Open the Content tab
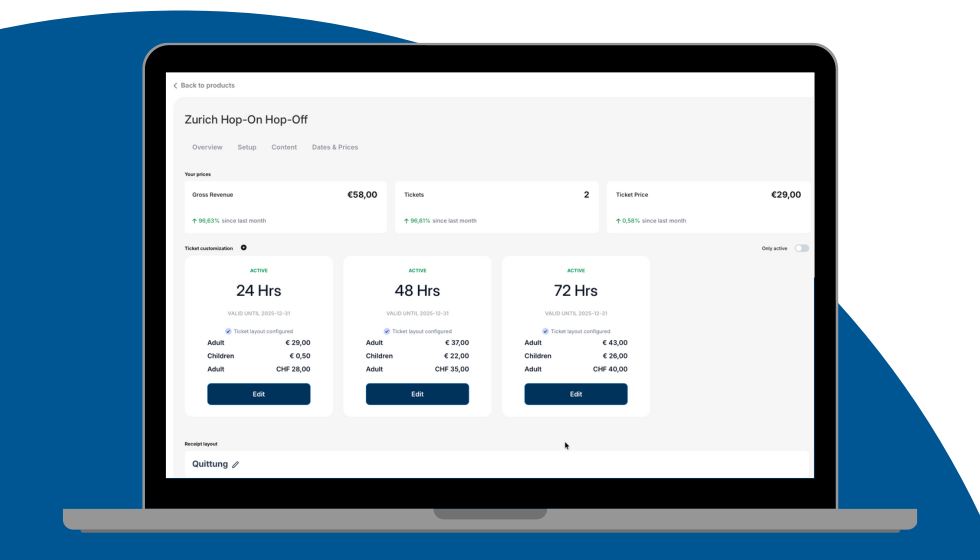The image size is (980, 560). click(284, 148)
